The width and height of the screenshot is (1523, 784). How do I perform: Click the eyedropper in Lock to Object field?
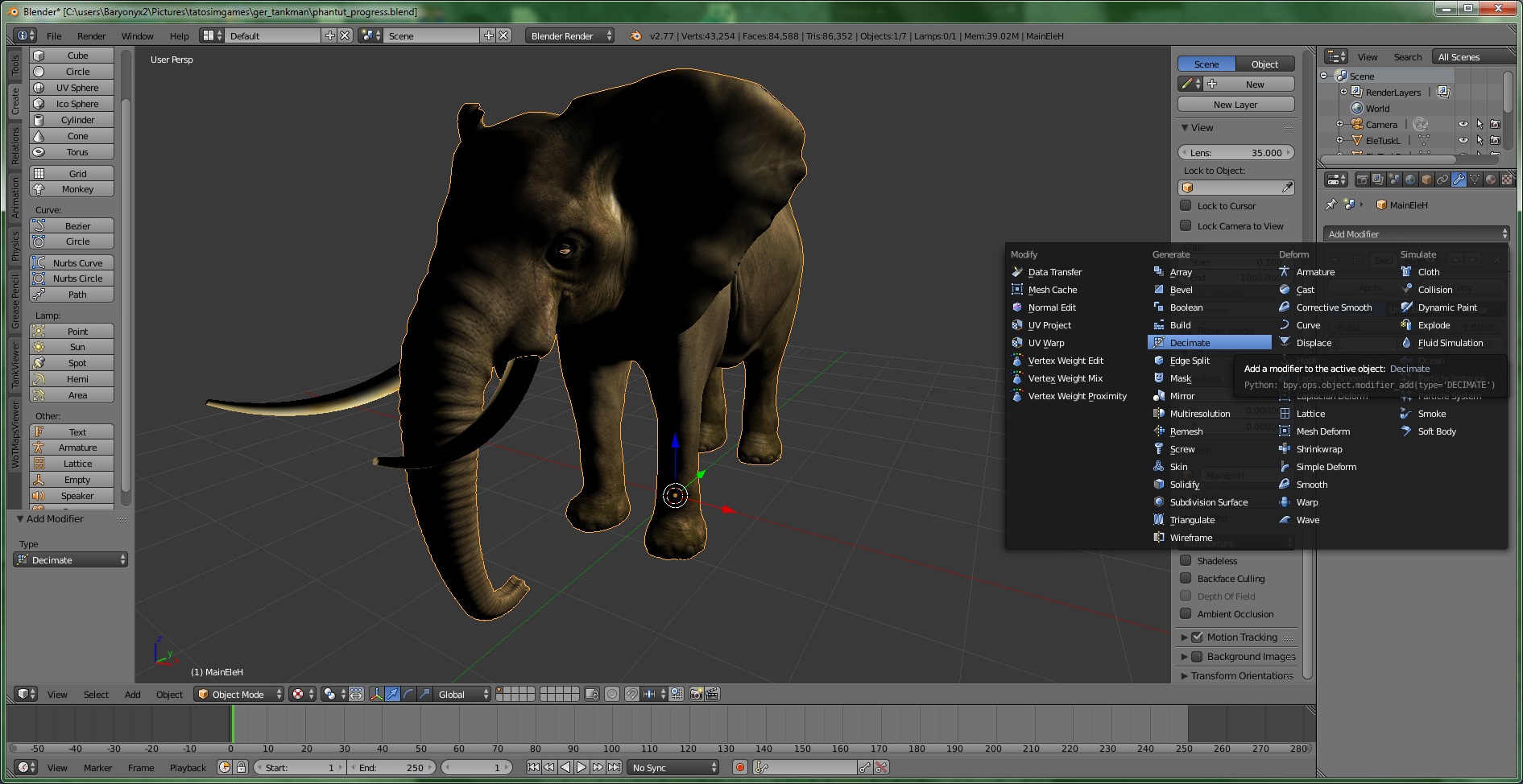pos(1287,188)
